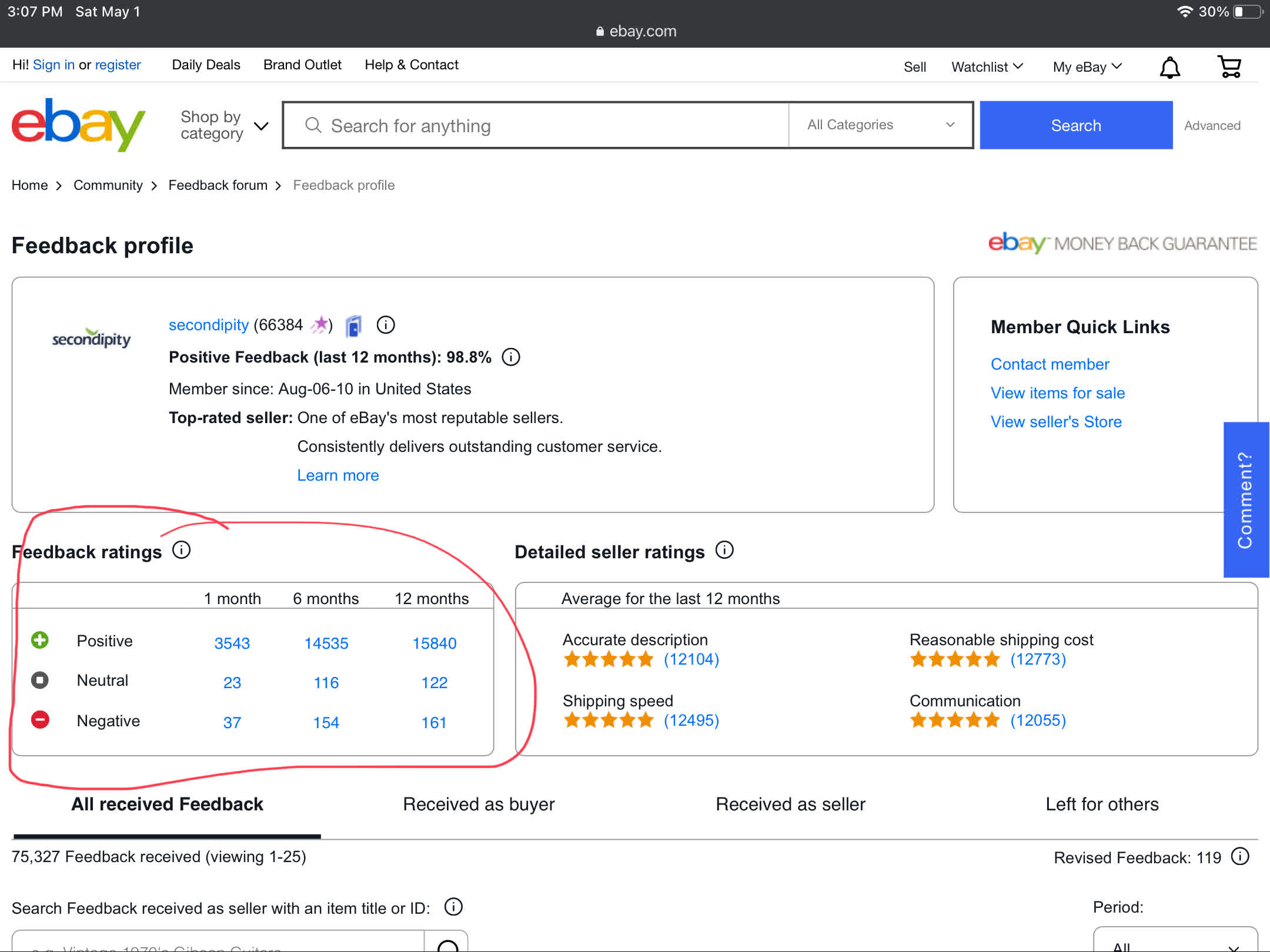This screenshot has height=952, width=1270.
Task: Click the search magnifier icon
Action: click(x=313, y=125)
